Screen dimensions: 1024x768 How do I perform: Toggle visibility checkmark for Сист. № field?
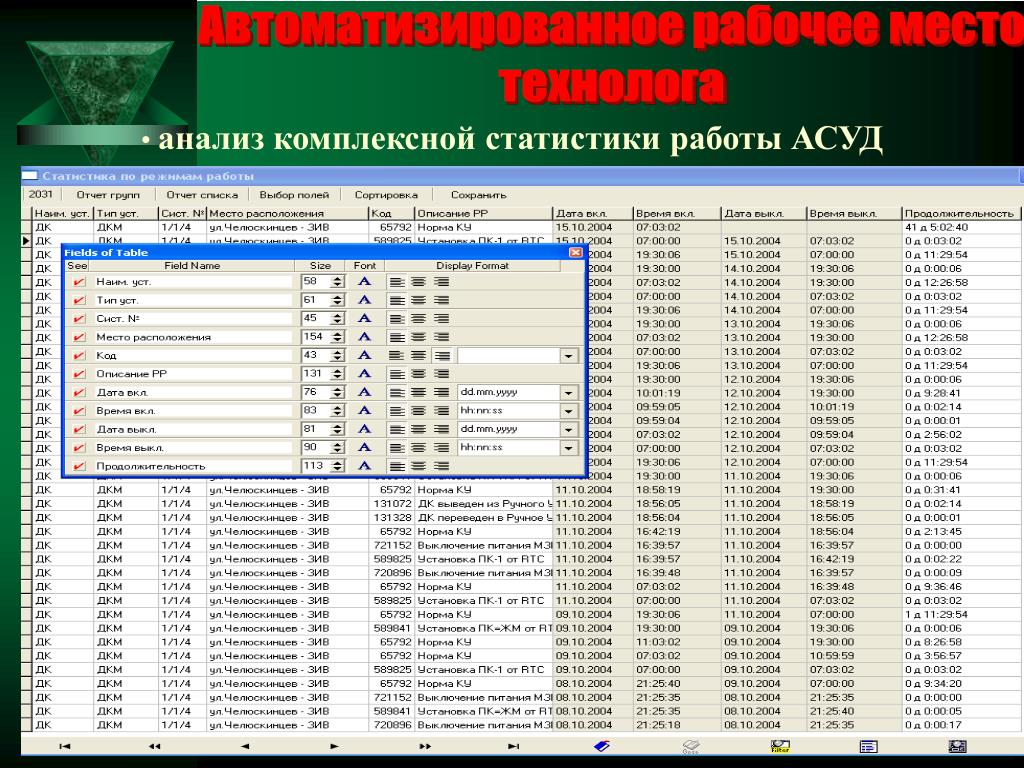tap(79, 319)
